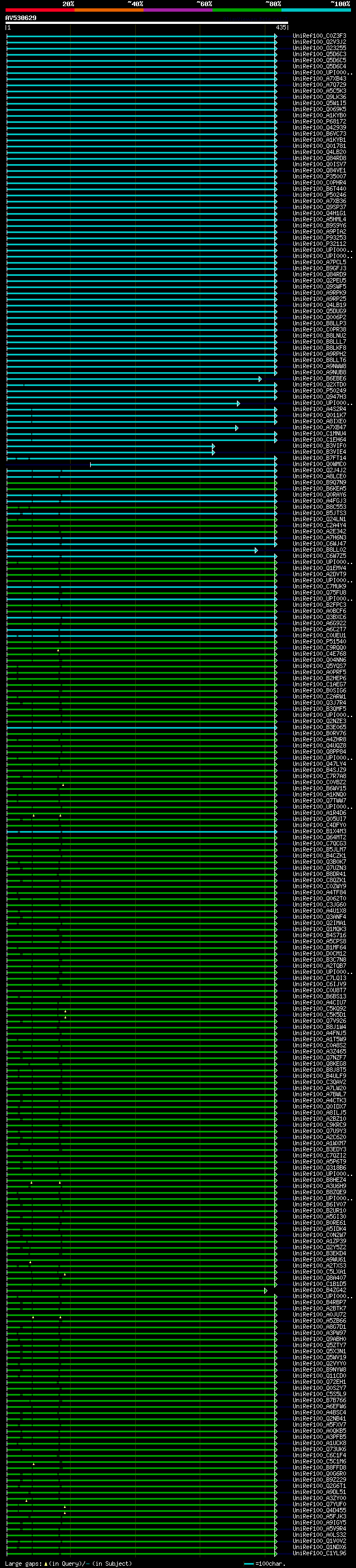Select hit label UniRef100_Q75FU8

[319, 593]
